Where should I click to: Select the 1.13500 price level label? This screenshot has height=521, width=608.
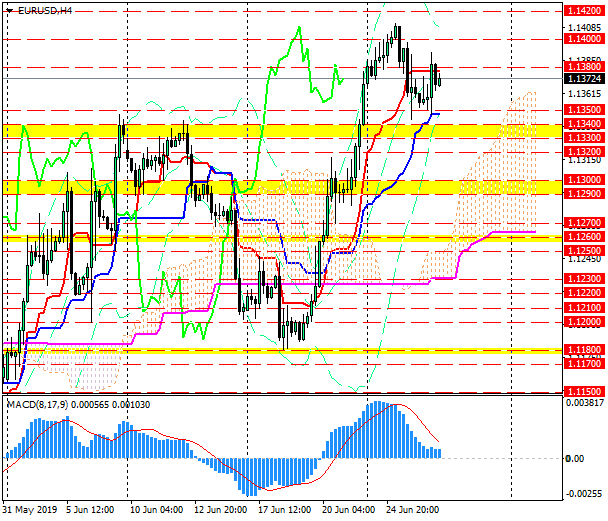[x=584, y=110]
